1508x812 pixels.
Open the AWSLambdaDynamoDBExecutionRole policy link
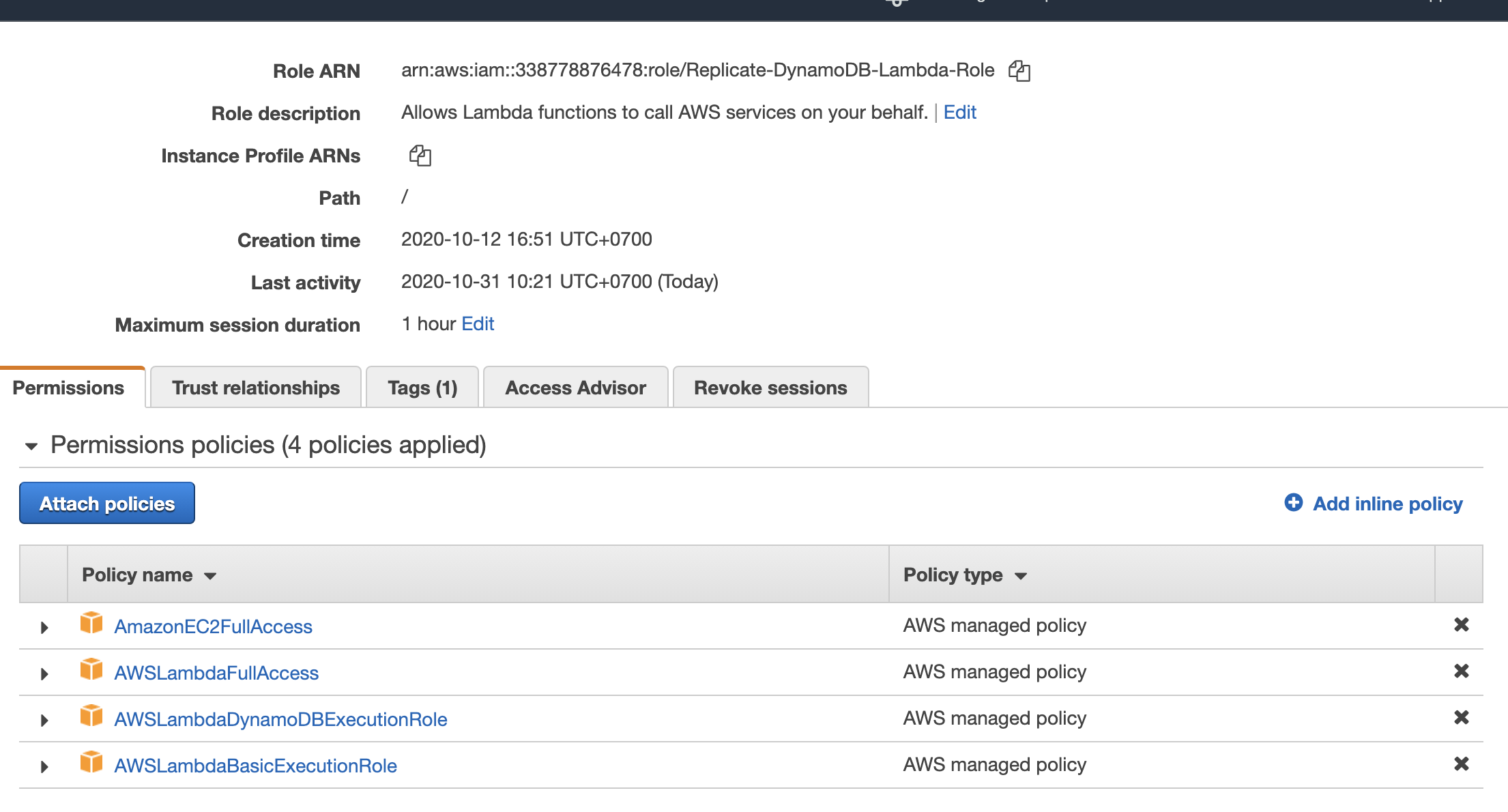(280, 719)
